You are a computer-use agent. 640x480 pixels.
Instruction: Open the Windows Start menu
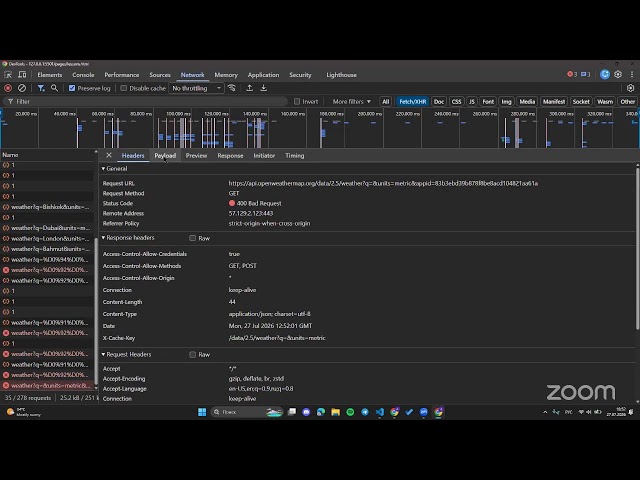pos(202,412)
